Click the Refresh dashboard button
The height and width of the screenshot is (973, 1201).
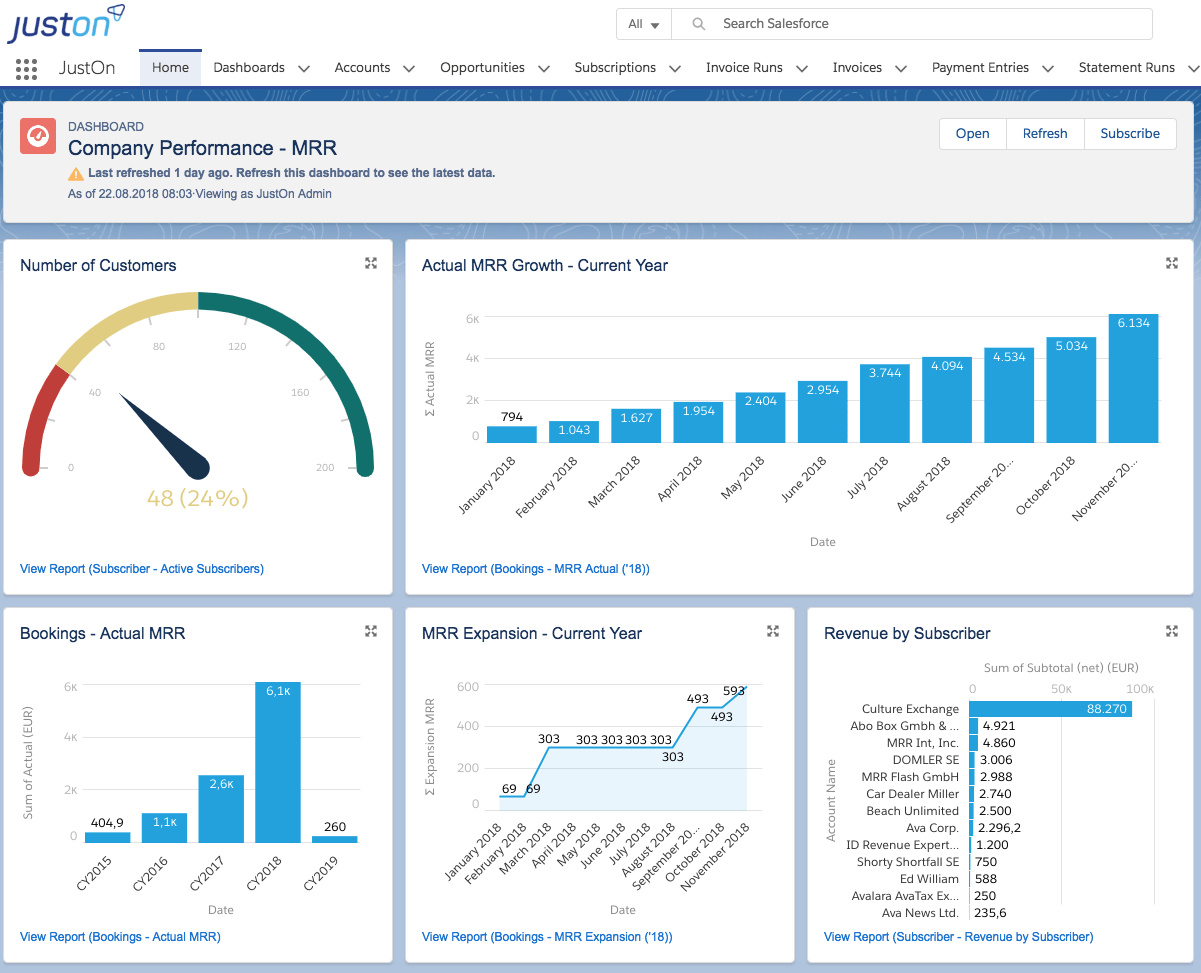tap(1045, 134)
